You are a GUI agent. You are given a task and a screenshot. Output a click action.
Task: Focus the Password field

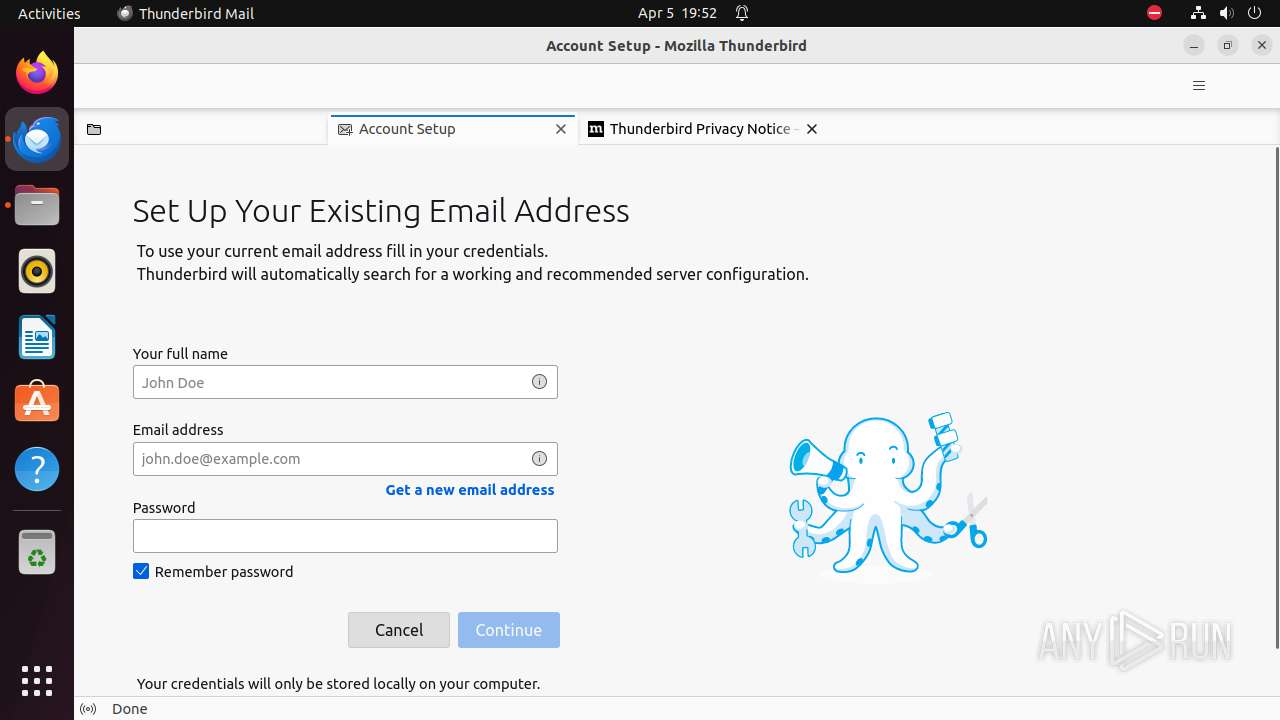point(345,536)
